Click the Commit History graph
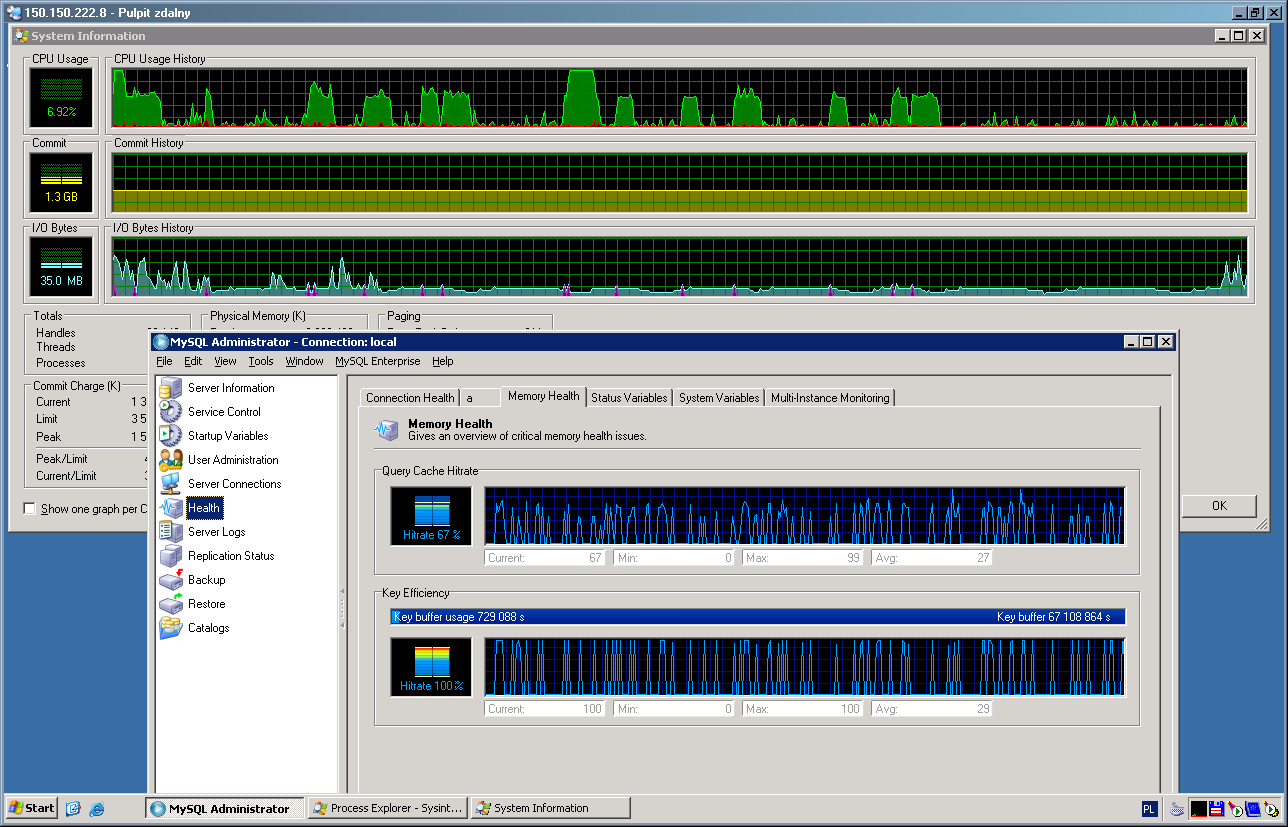 [680, 183]
